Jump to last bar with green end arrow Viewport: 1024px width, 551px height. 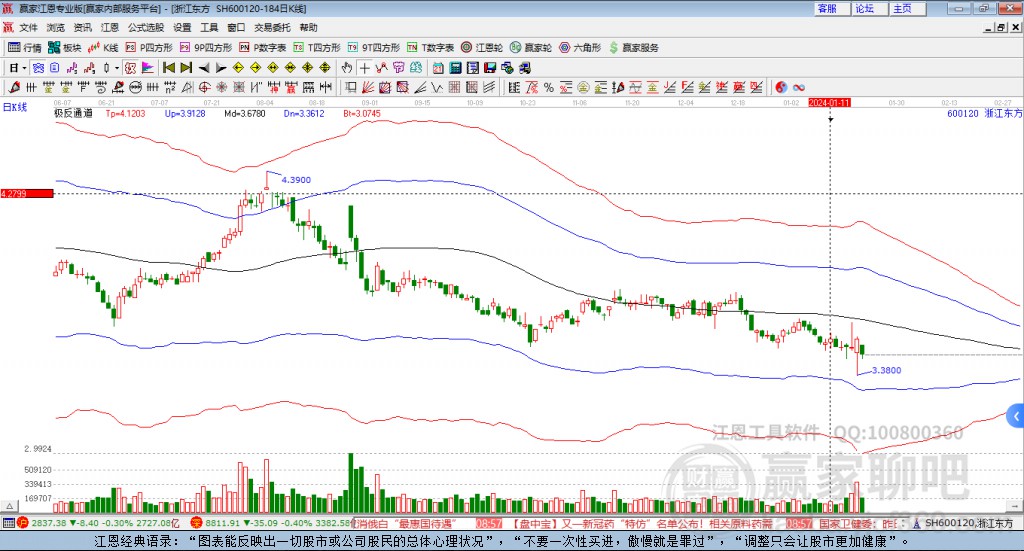[187, 68]
